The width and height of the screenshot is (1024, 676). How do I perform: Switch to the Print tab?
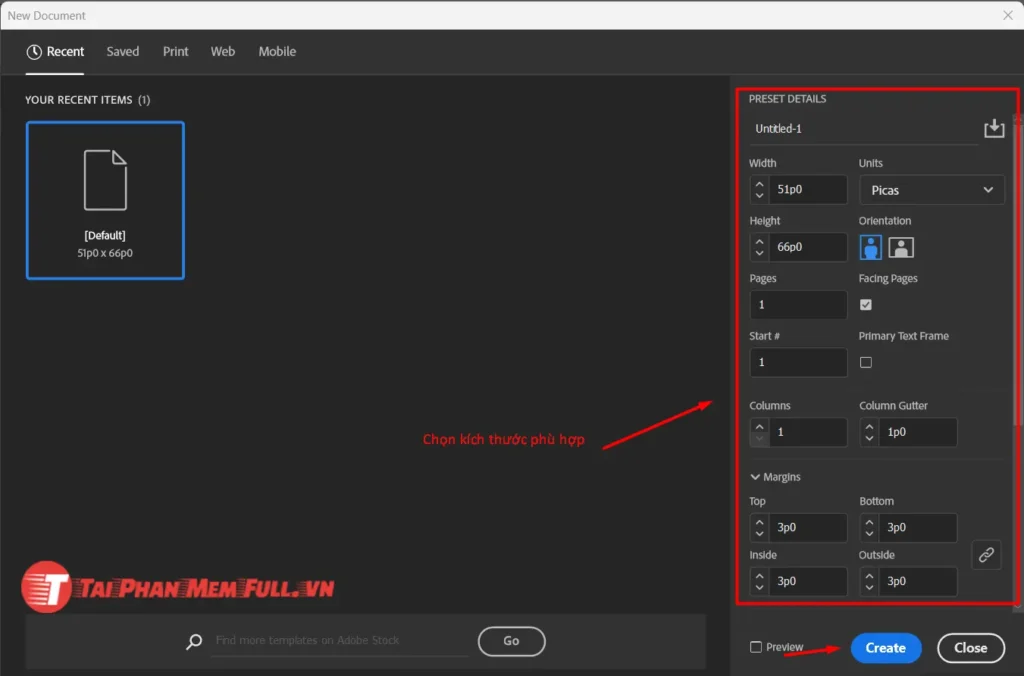point(175,51)
